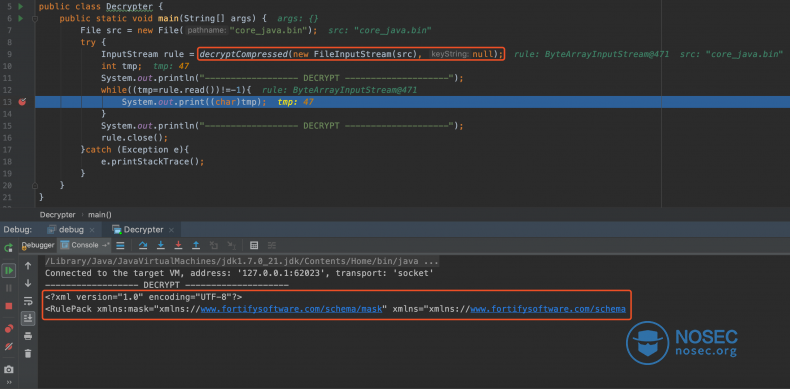Run main method via gutter arrow

[21, 19]
